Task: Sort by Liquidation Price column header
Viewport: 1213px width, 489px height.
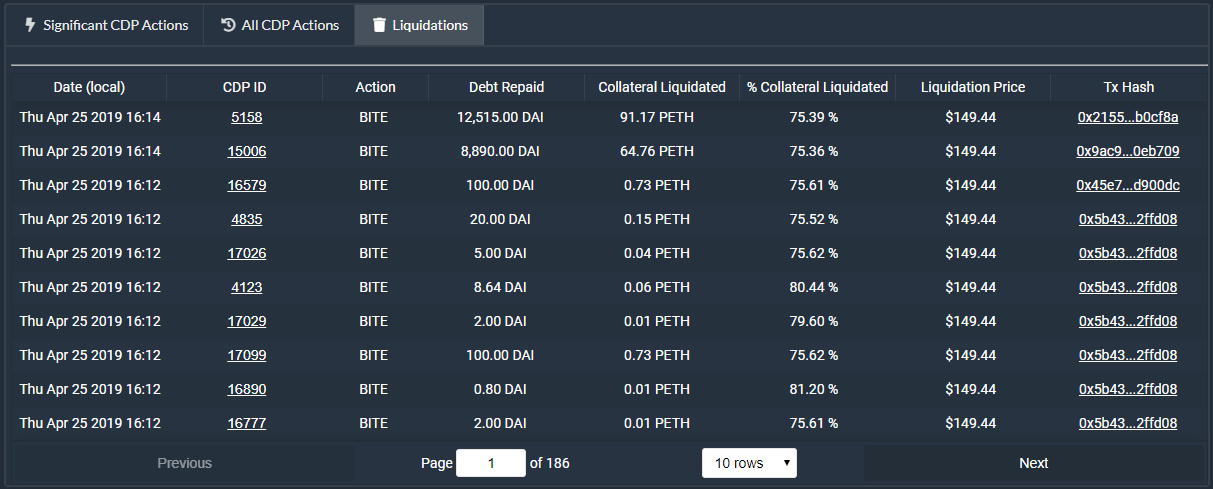Action: click(973, 87)
